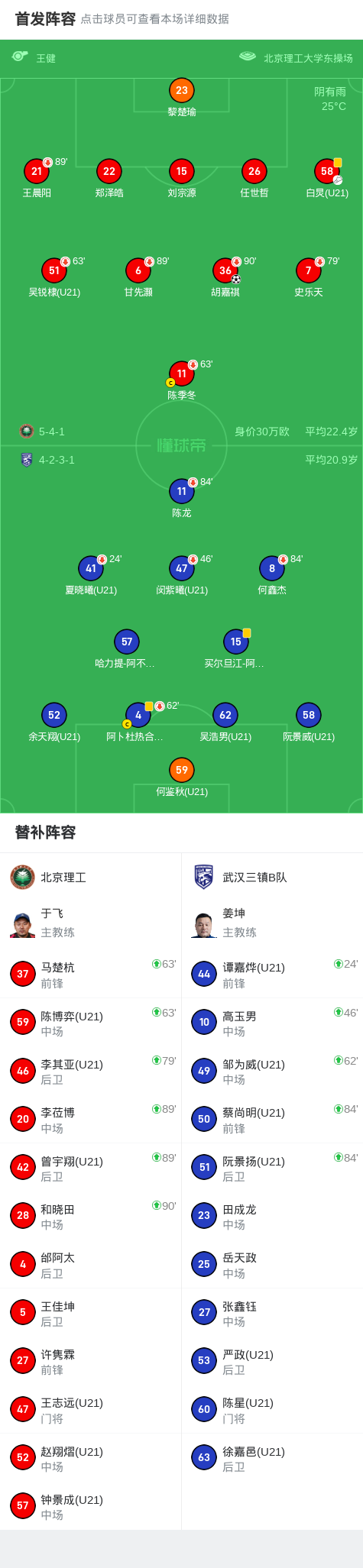View blue number 4 captain 阿卜杜热合
Image resolution: width=363 pixels, height=1568 pixels.
pyautogui.click(x=138, y=715)
